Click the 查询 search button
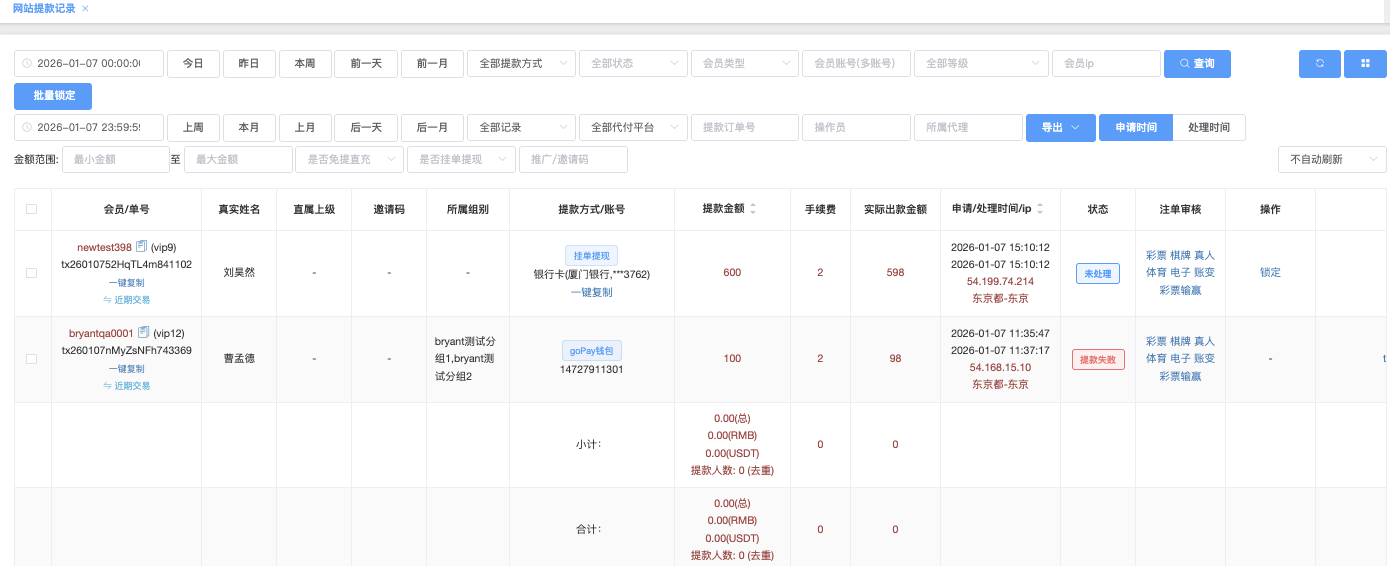1390x566 pixels. tap(1197, 64)
